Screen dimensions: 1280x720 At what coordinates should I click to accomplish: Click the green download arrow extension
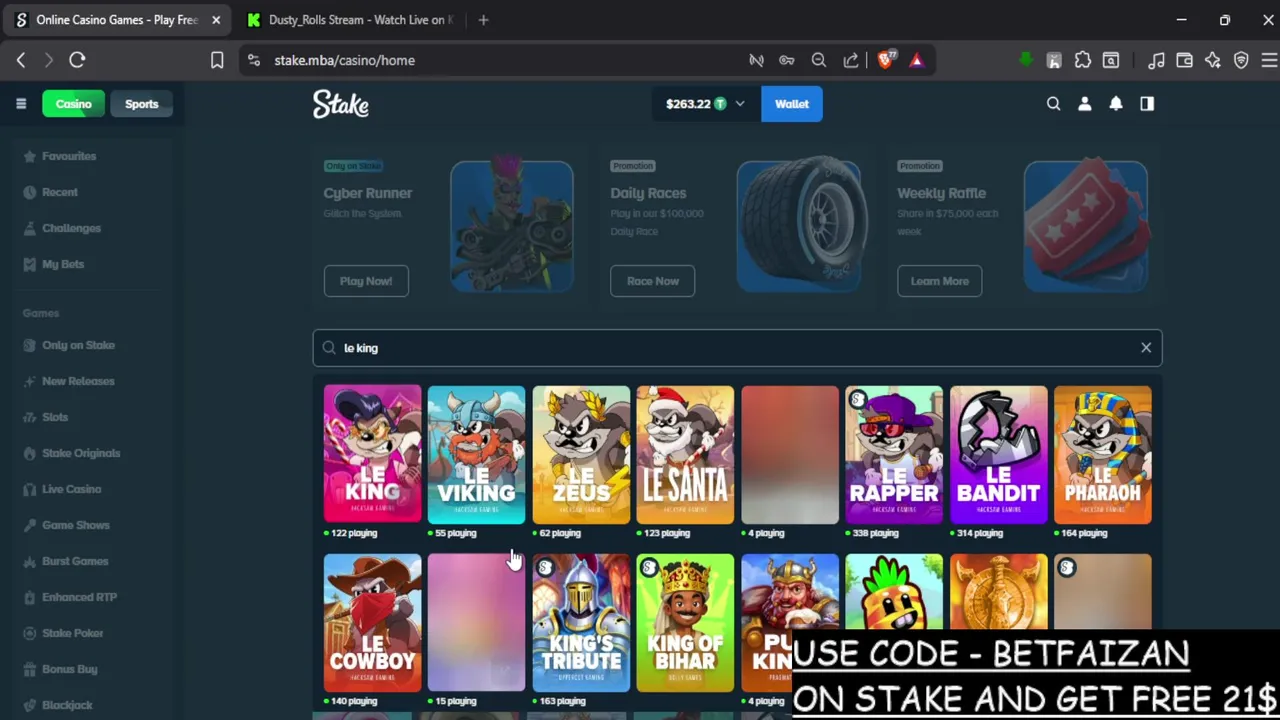tap(1025, 60)
